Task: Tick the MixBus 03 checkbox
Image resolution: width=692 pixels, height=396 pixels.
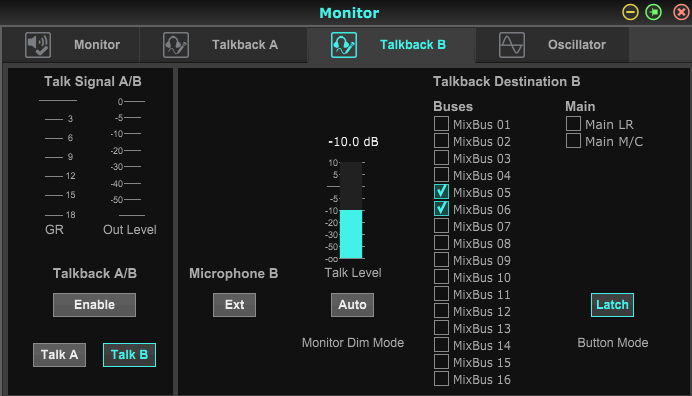Action: coord(441,158)
